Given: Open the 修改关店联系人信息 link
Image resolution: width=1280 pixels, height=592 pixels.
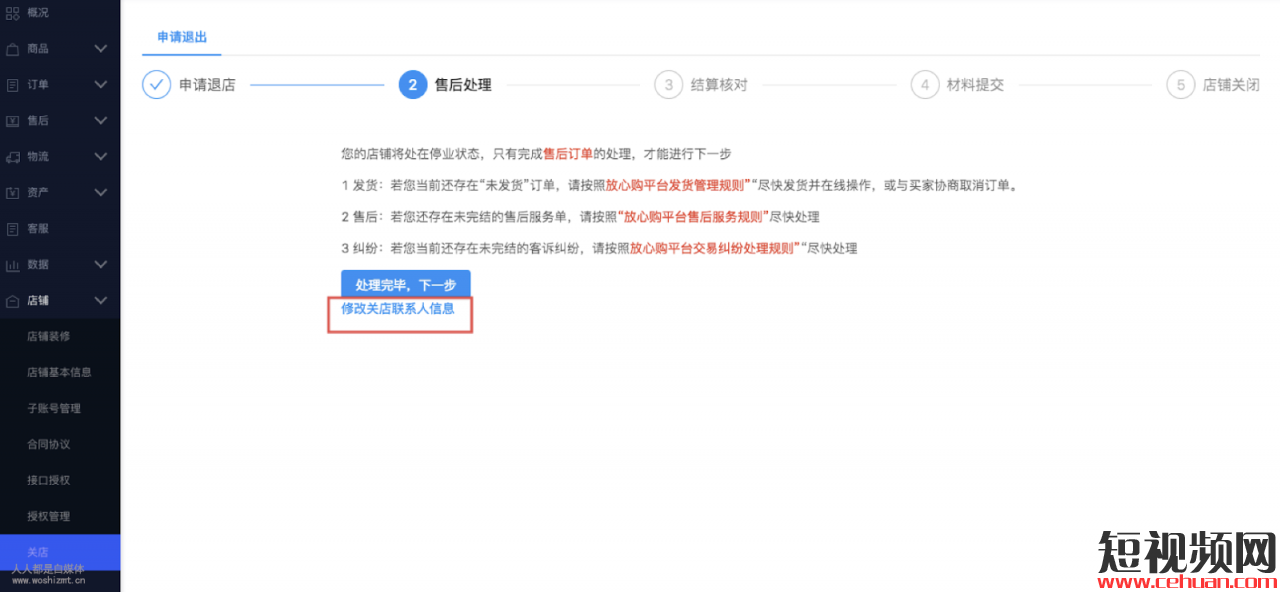Looking at the screenshot, I should tap(399, 311).
